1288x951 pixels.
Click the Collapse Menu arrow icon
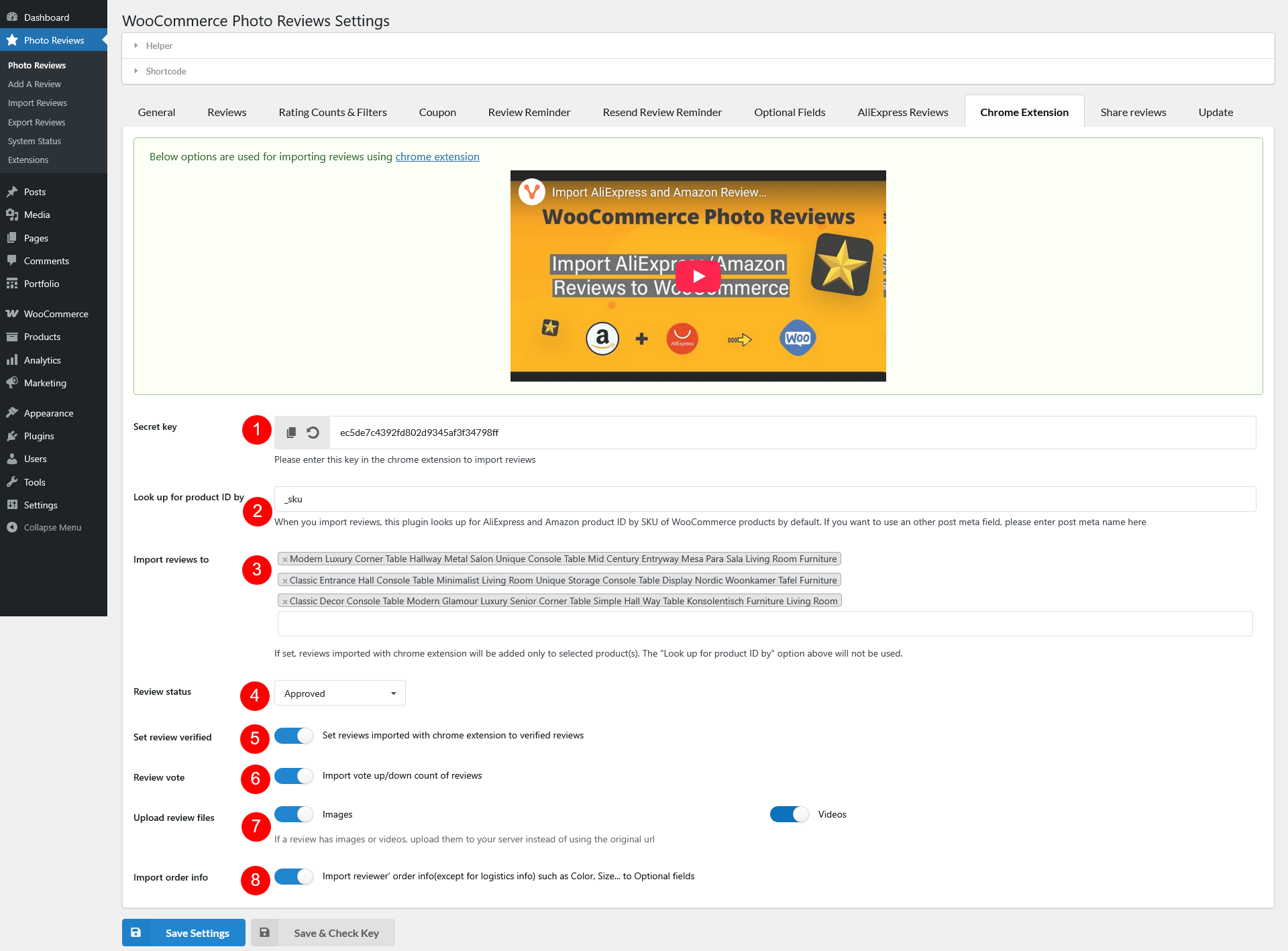coord(12,527)
